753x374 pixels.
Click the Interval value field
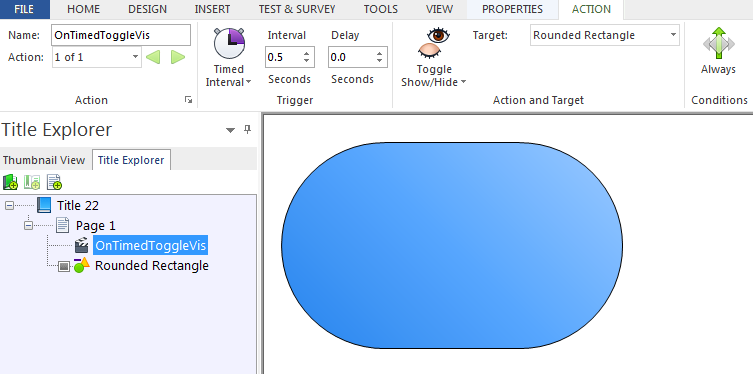click(283, 57)
